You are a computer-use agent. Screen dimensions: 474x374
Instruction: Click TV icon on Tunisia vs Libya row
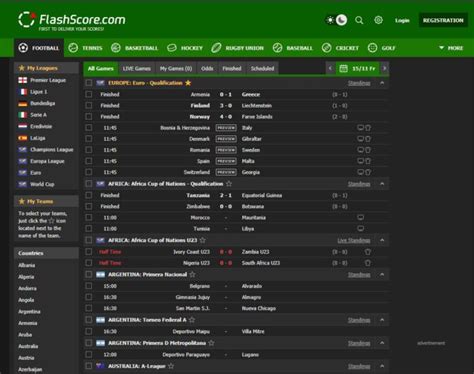(360, 229)
